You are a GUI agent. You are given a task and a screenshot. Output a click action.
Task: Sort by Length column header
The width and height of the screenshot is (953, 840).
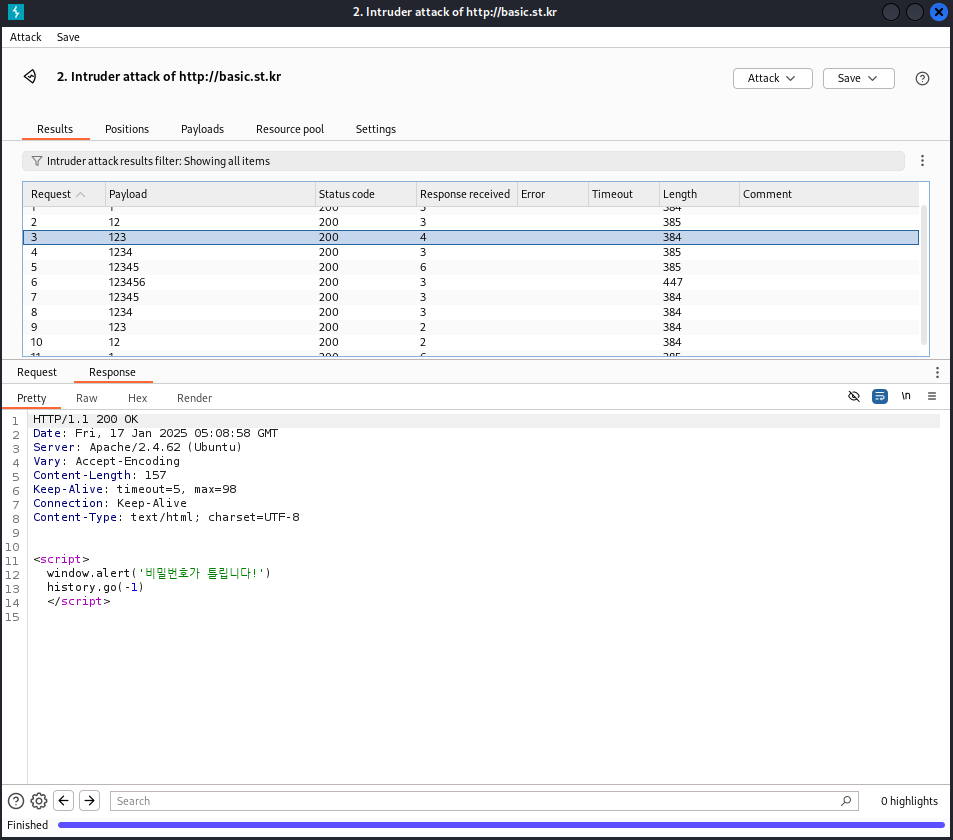tap(699, 195)
